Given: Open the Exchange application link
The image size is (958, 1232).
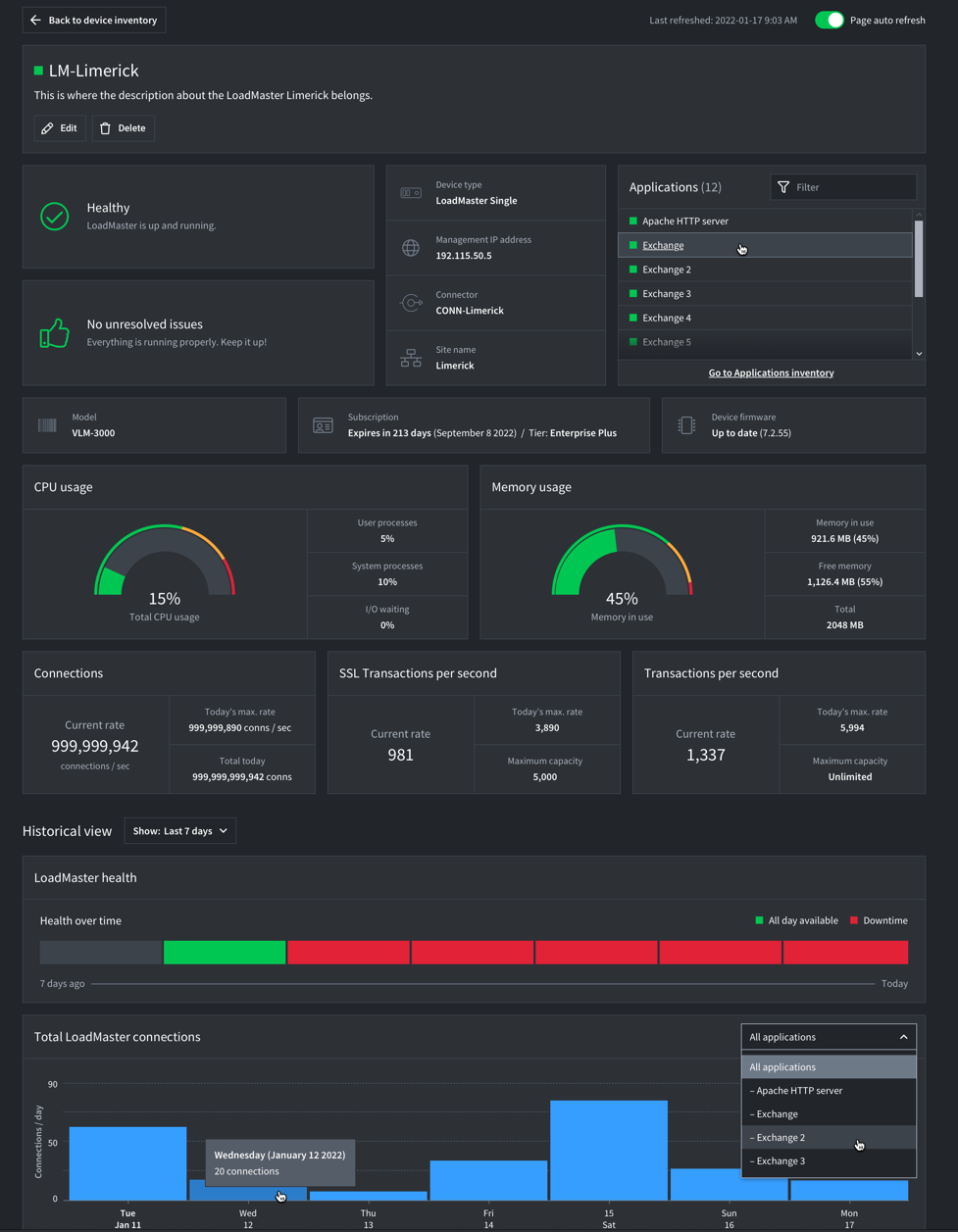Looking at the screenshot, I should click(x=663, y=246).
